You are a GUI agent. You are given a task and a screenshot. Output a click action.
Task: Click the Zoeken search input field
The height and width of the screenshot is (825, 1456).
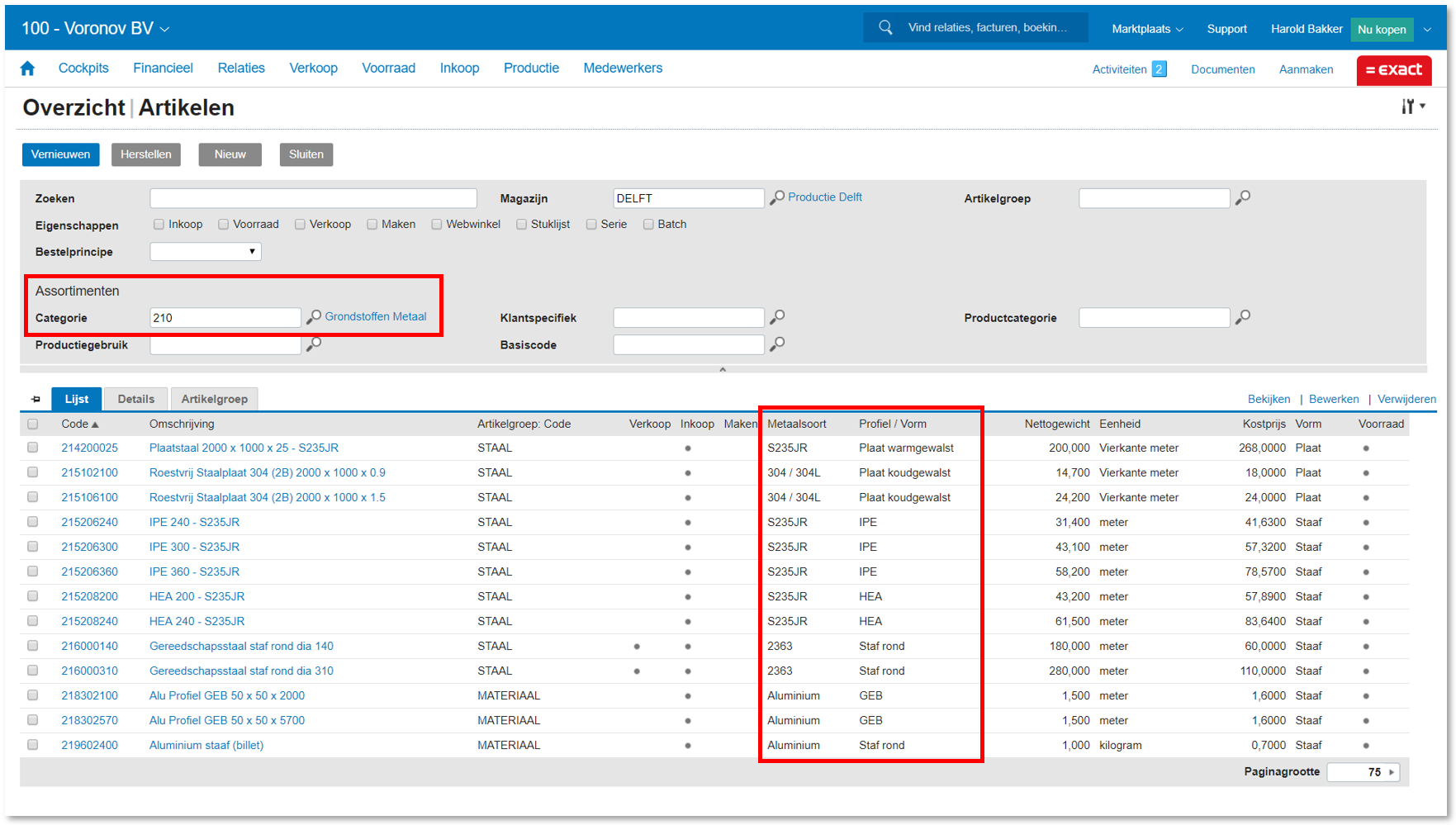(313, 199)
